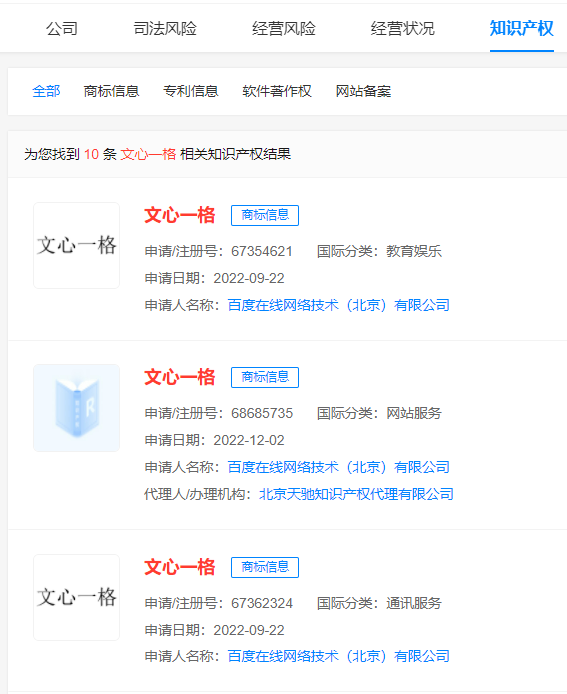Open the 公司 tab
The image size is (567, 694).
pyautogui.click(x=62, y=29)
